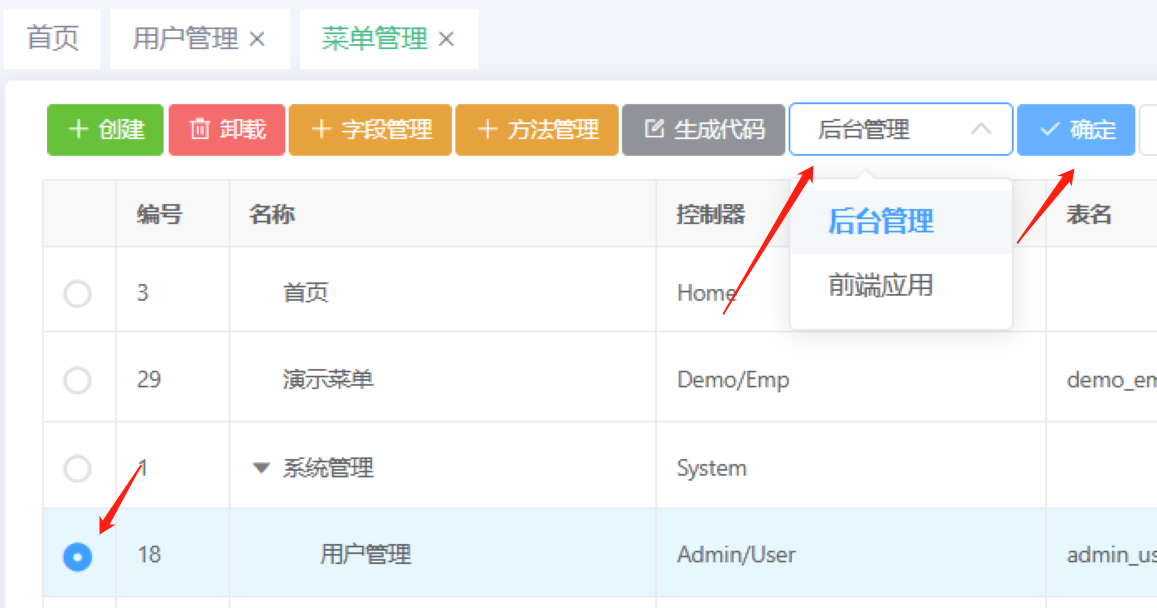1157x608 pixels.
Task: Click the 生成代码 generate code button
Action: click(703, 130)
